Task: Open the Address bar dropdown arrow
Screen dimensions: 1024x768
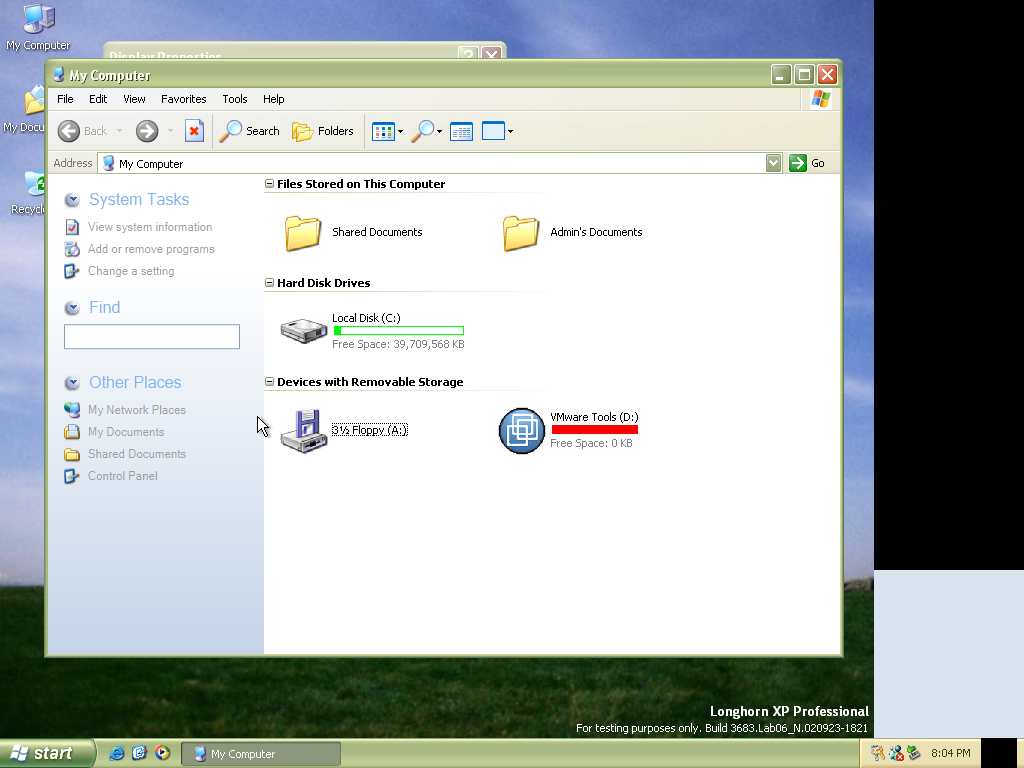Action: click(x=773, y=163)
